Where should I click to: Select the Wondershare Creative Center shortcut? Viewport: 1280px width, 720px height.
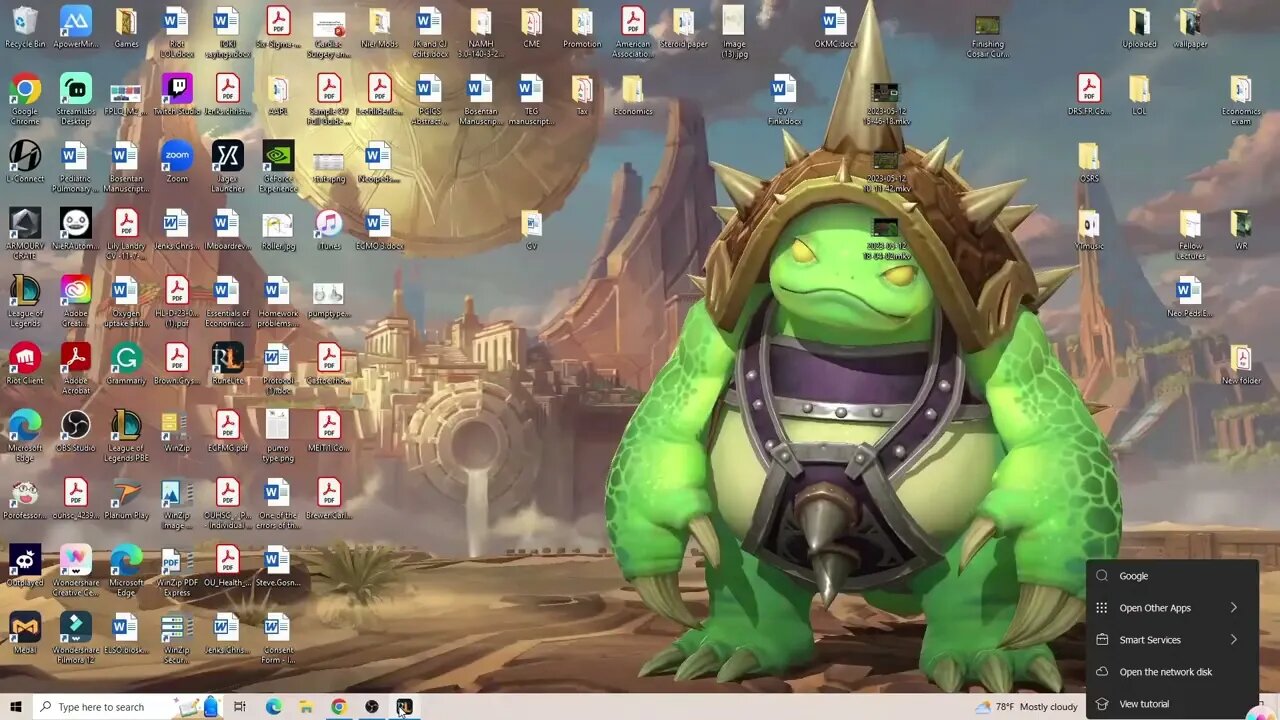pos(76,570)
